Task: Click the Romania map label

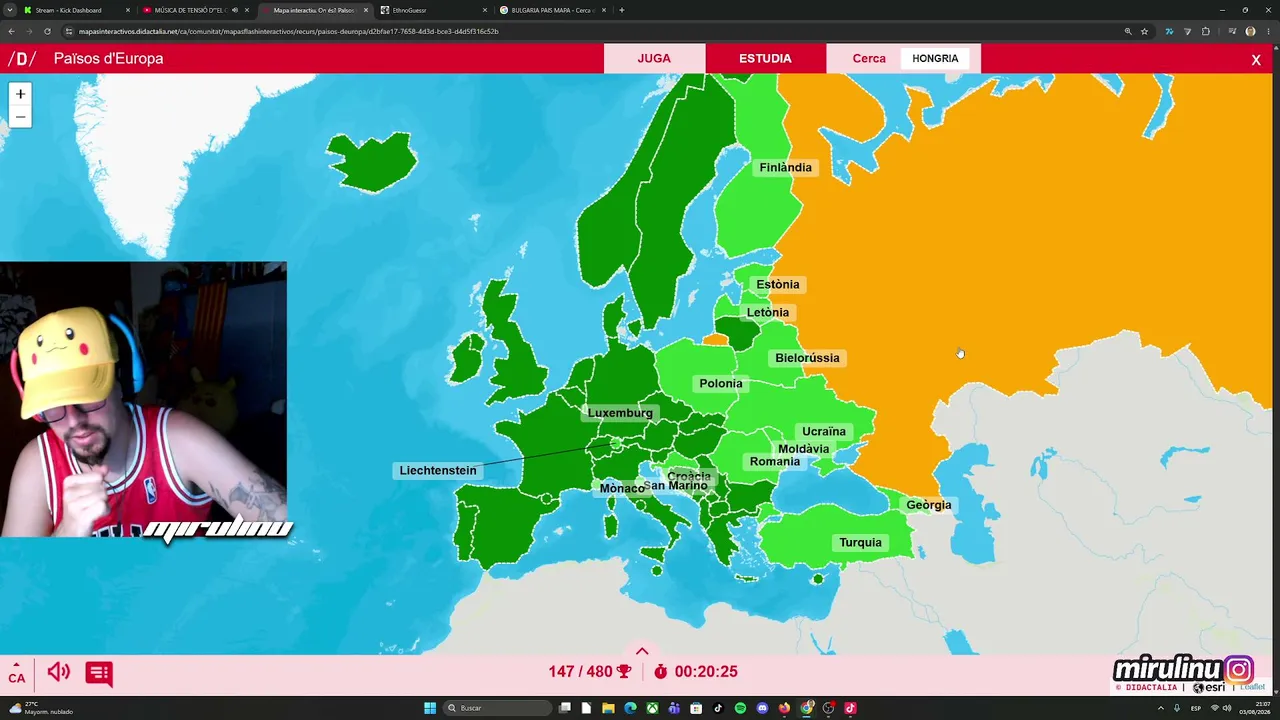Action: pos(775,461)
